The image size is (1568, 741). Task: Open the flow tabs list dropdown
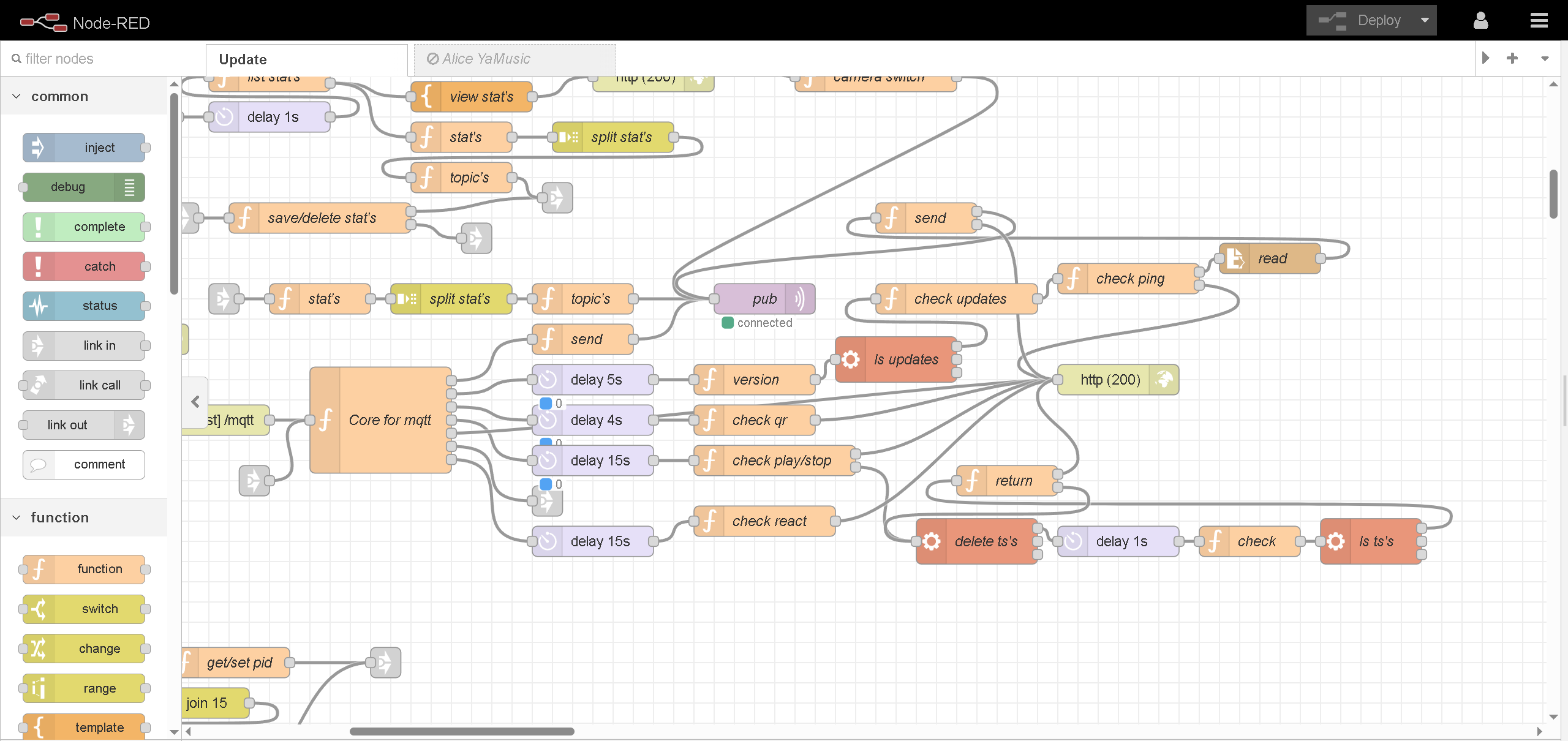(x=1545, y=59)
